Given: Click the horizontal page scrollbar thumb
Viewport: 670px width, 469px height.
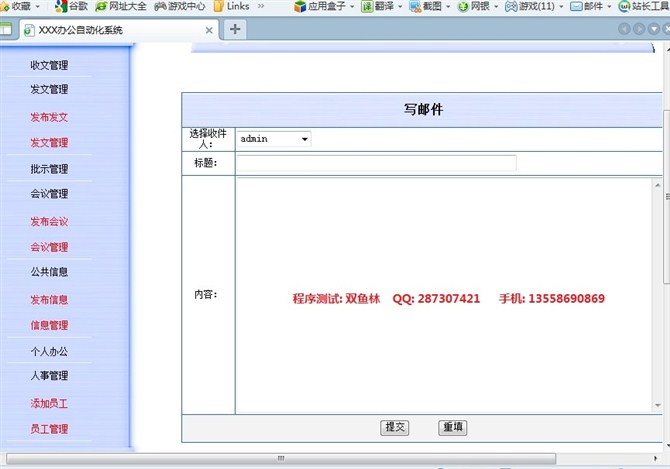Looking at the screenshot, I should [281, 459].
